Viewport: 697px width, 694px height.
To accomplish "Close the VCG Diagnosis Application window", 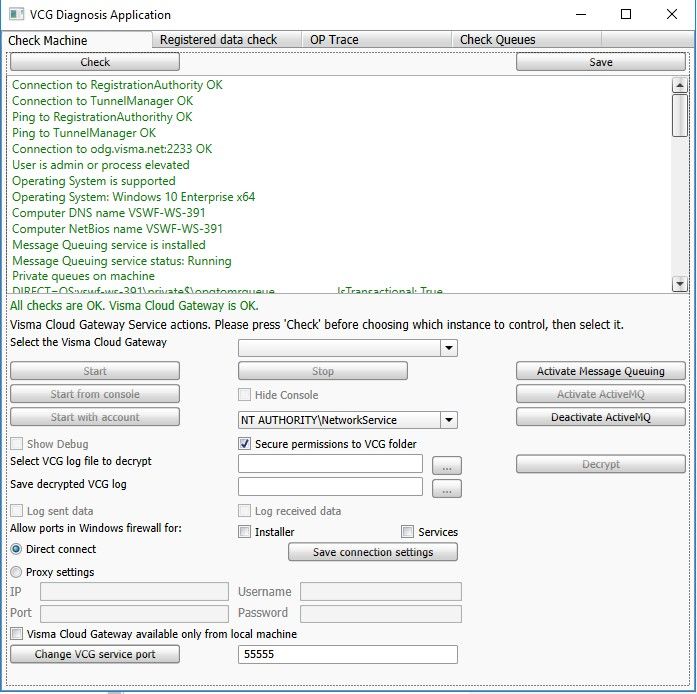I will [672, 14].
